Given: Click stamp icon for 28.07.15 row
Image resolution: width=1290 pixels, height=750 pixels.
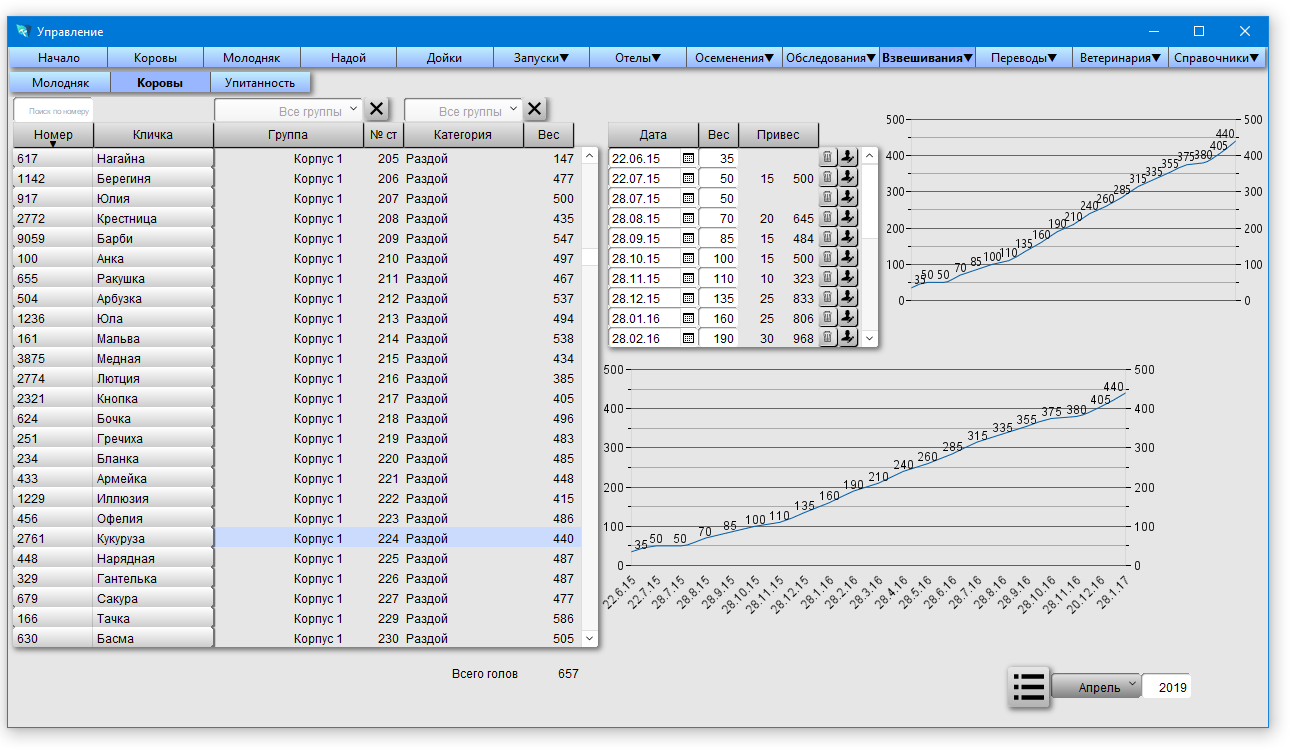Looking at the screenshot, I should 848,198.
